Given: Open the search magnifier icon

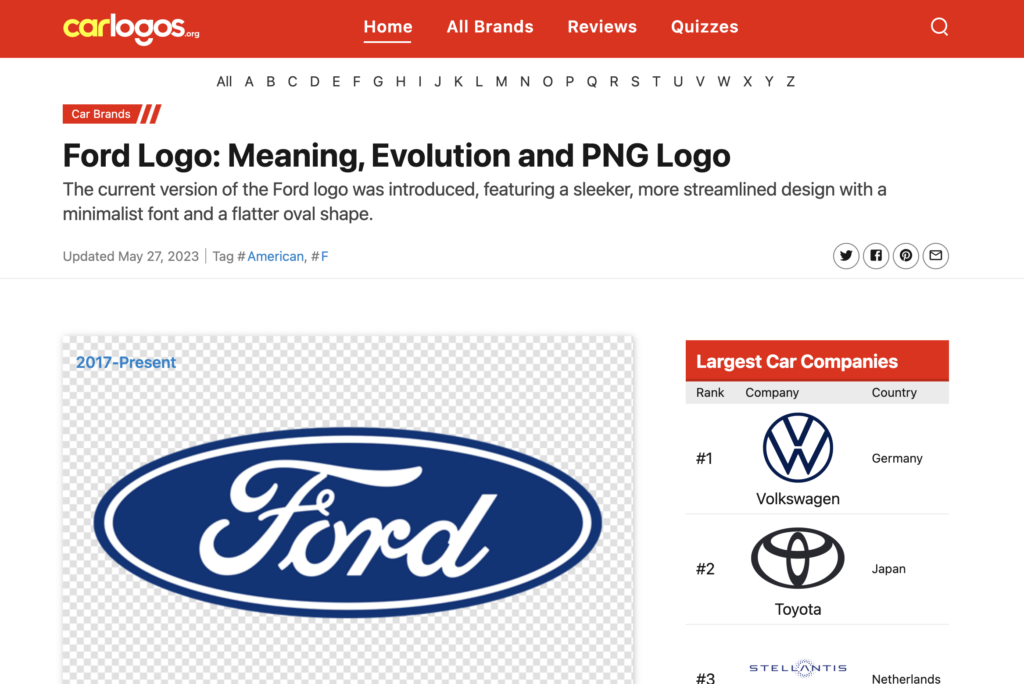Looking at the screenshot, I should pyautogui.click(x=939, y=27).
